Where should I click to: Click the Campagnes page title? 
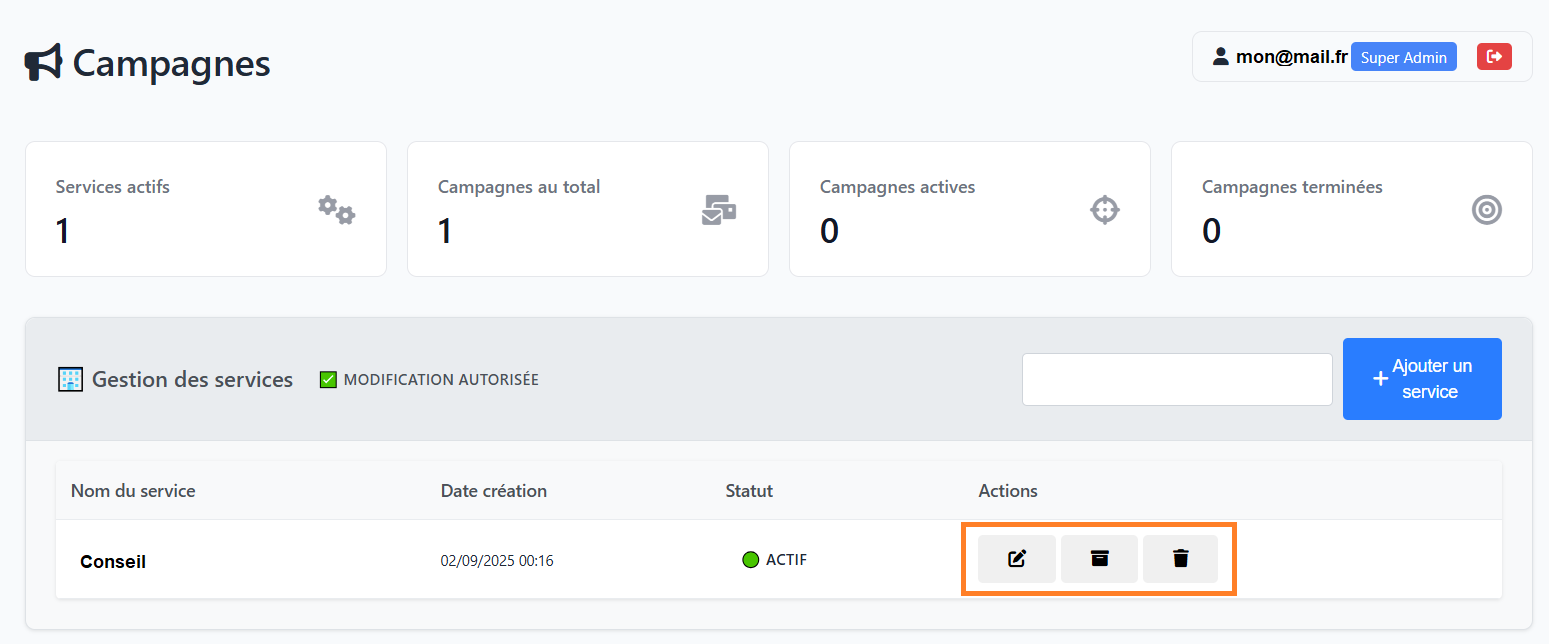(172, 63)
